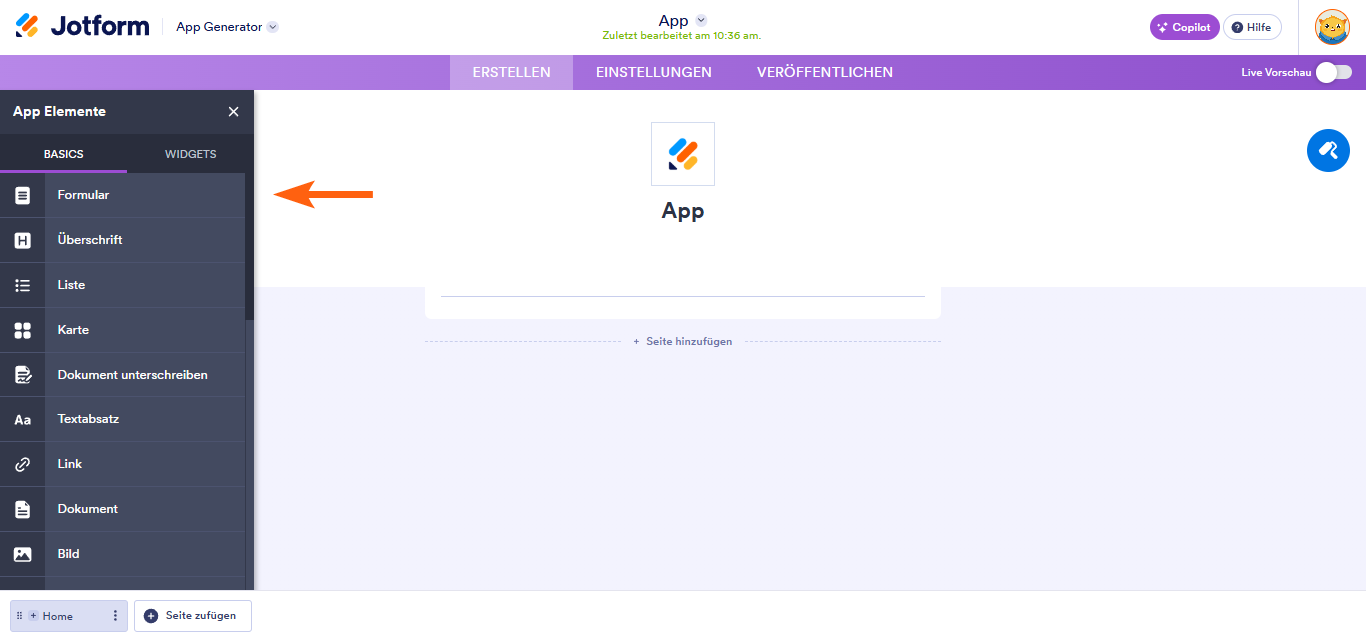Select the Formular element icon
Image resolution: width=1366 pixels, height=641 pixels.
tap(23, 195)
